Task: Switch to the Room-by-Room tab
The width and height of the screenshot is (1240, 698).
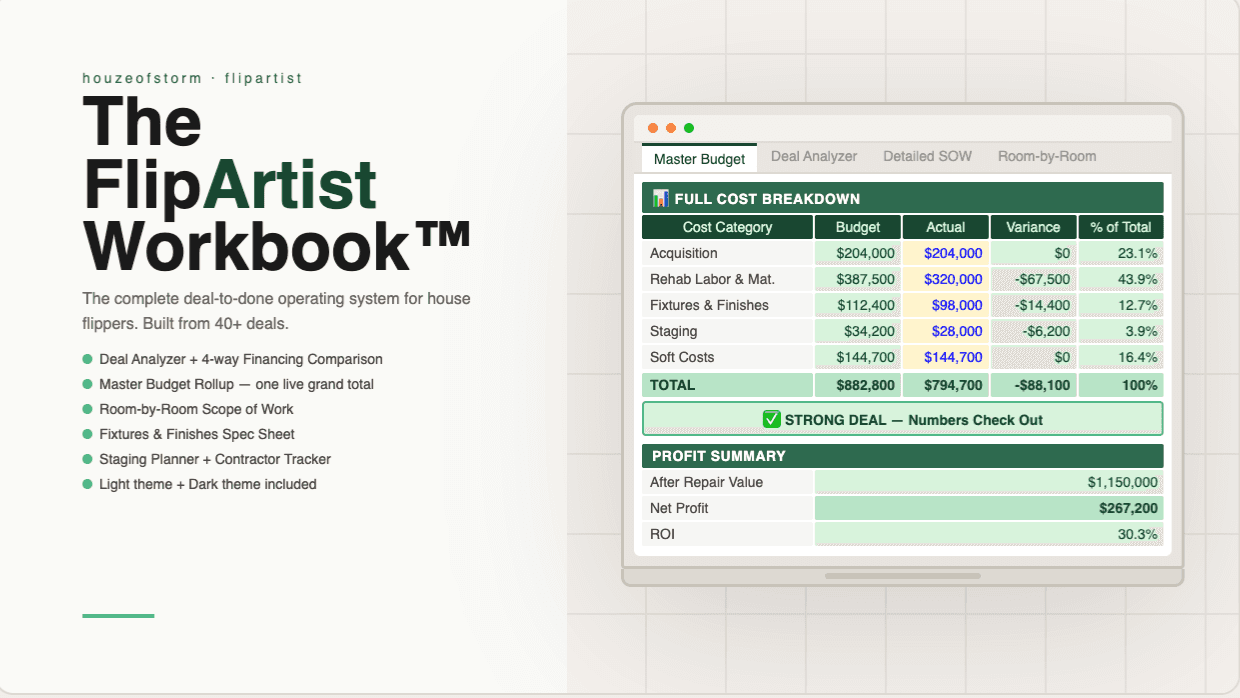Action: (1047, 156)
